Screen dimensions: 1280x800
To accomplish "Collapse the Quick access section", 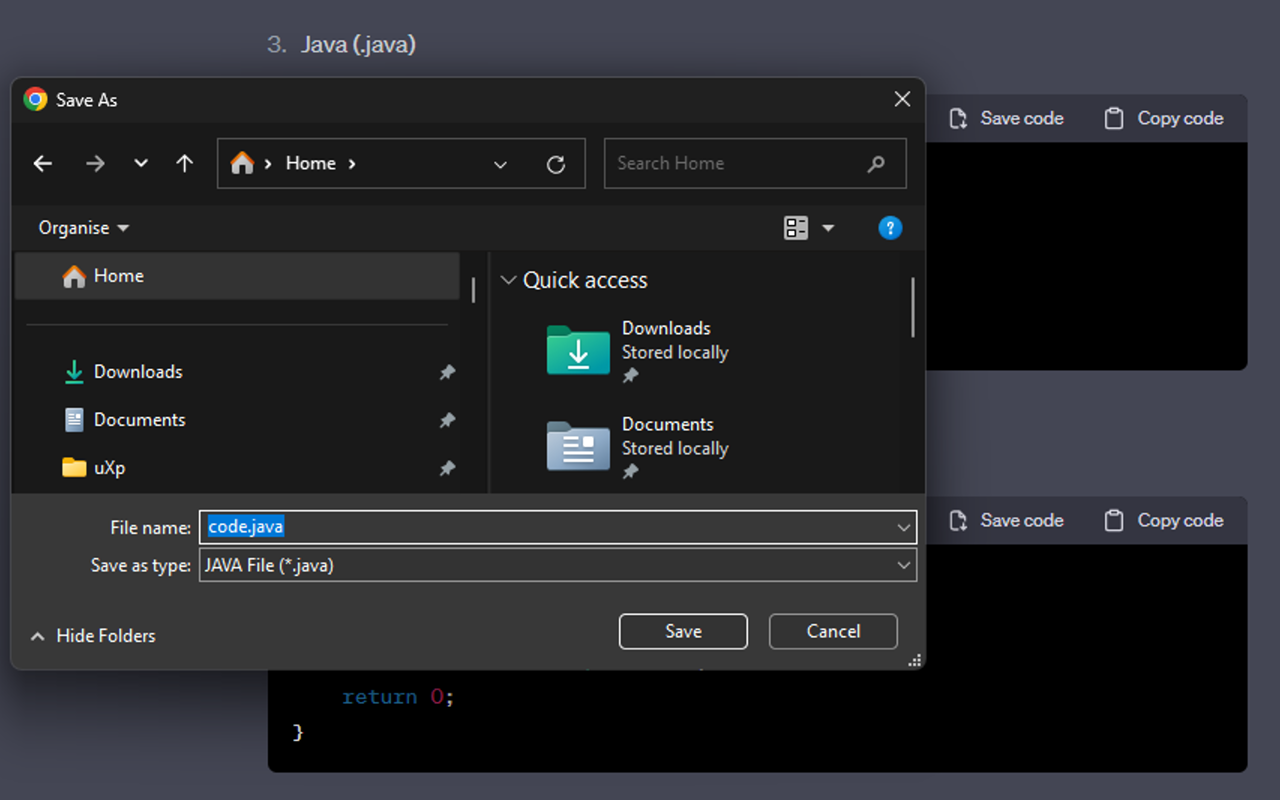I will [x=508, y=280].
